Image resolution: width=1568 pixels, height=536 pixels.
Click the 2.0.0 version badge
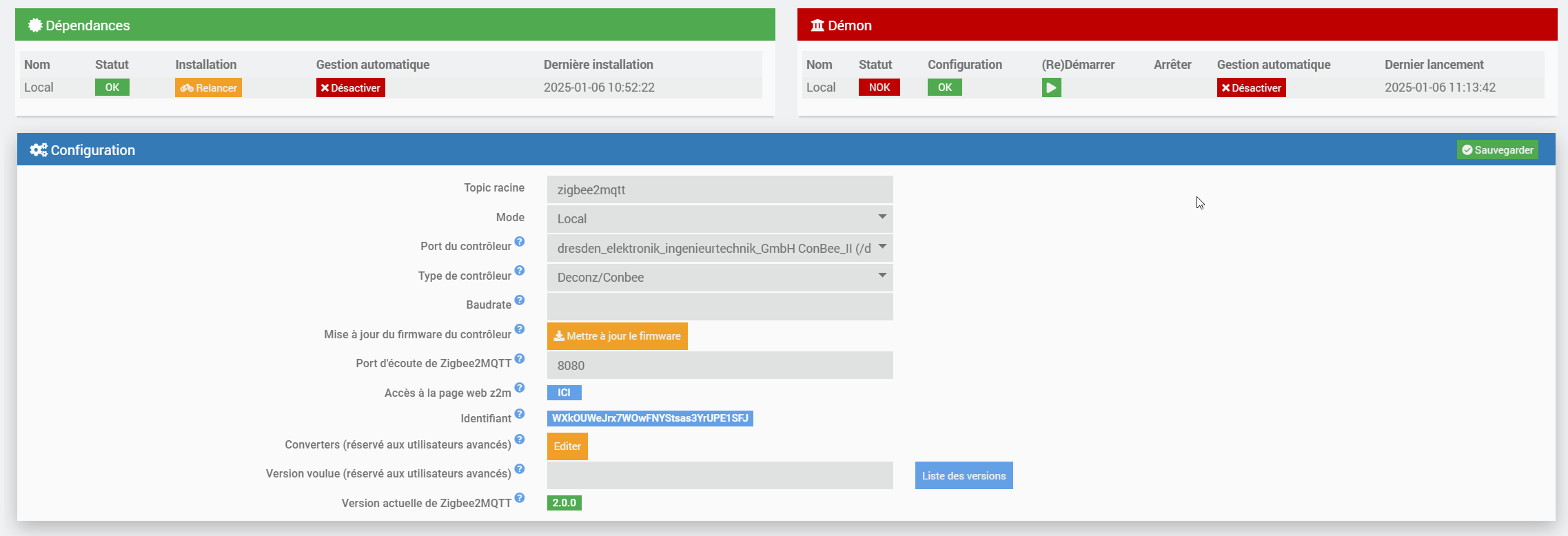[564, 503]
